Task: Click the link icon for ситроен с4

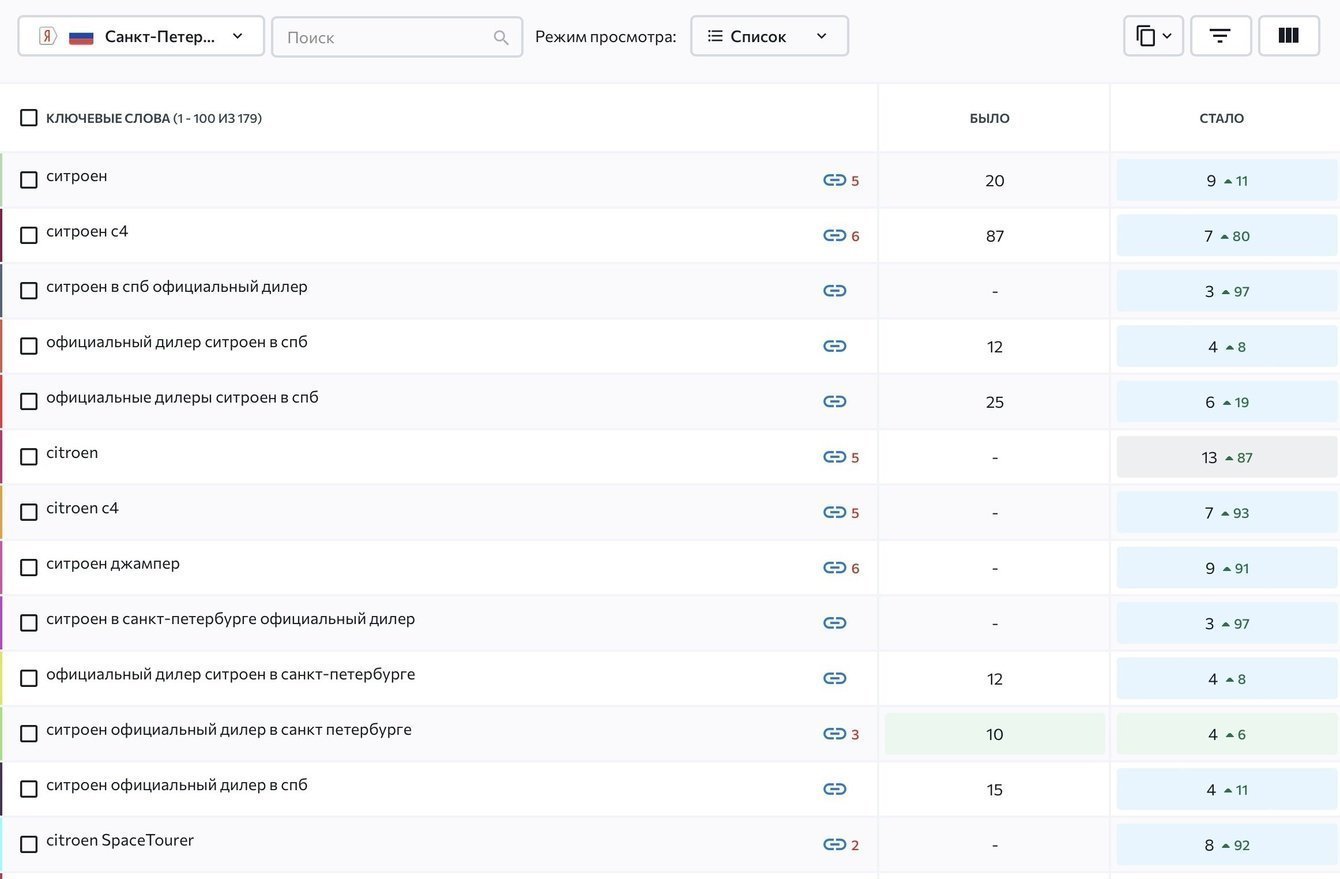Action: pos(834,236)
